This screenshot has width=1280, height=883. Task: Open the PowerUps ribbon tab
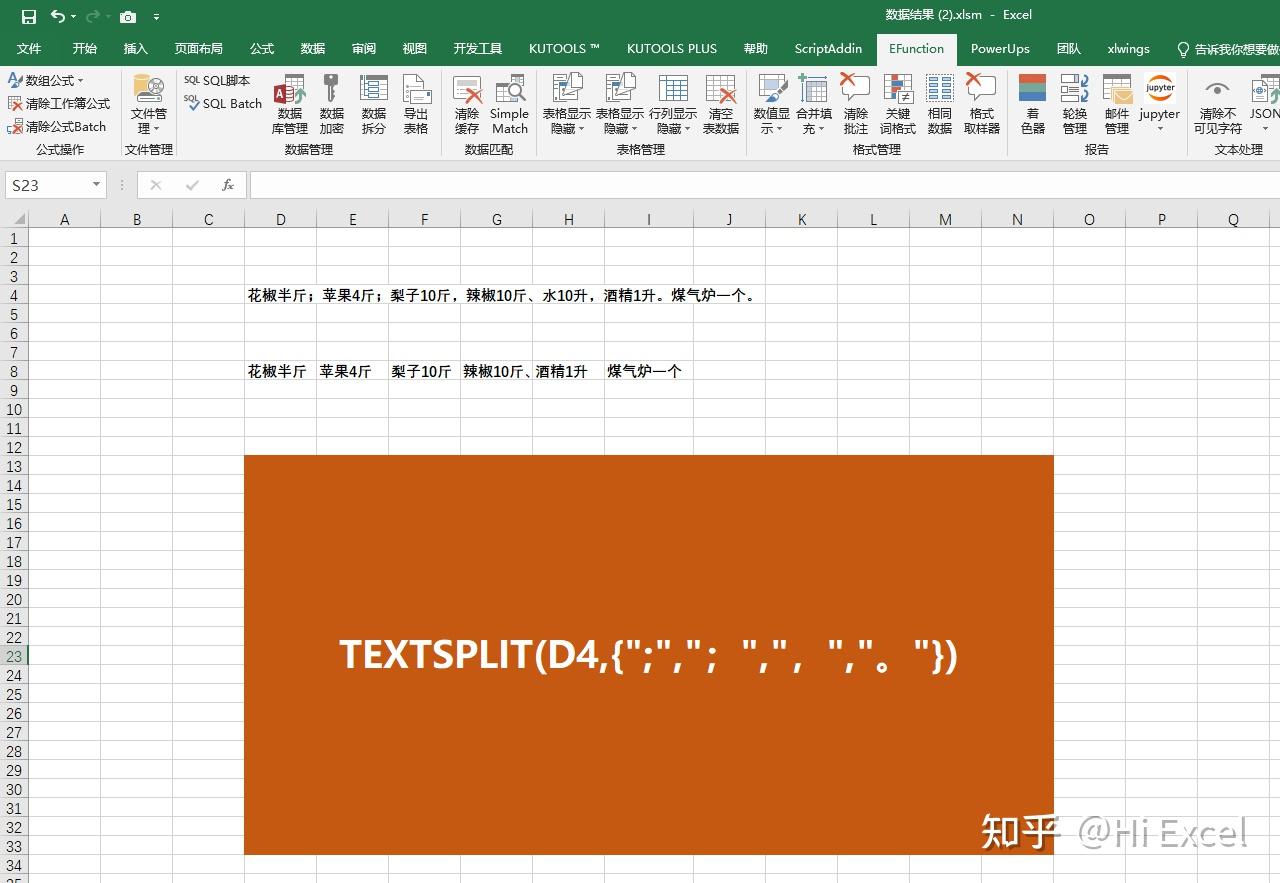coord(1000,48)
